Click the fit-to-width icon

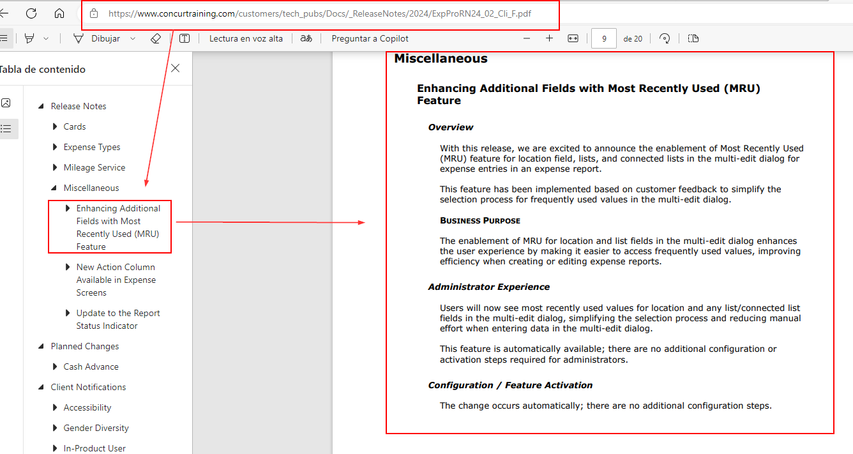573,39
